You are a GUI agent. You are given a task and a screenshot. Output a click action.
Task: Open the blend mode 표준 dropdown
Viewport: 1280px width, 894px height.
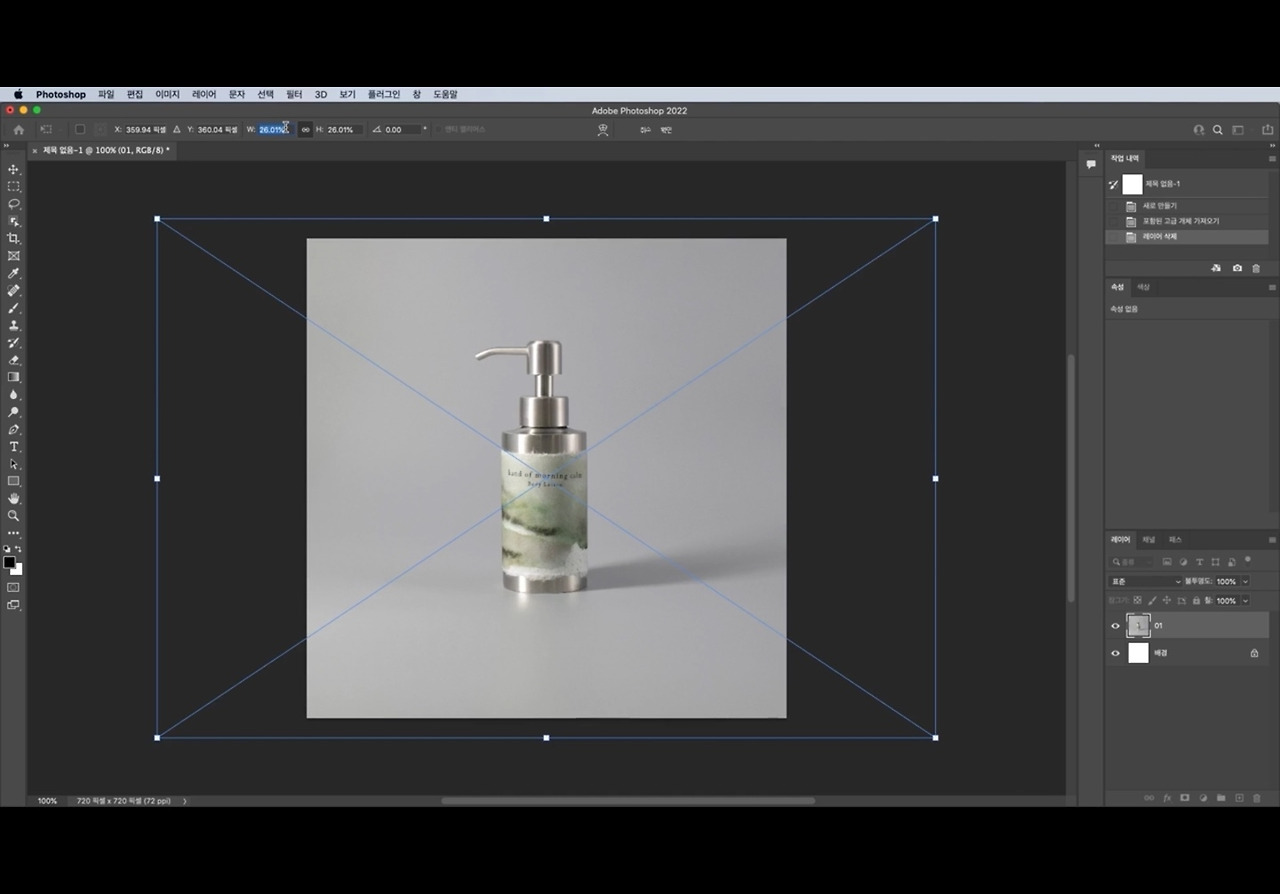click(1146, 581)
